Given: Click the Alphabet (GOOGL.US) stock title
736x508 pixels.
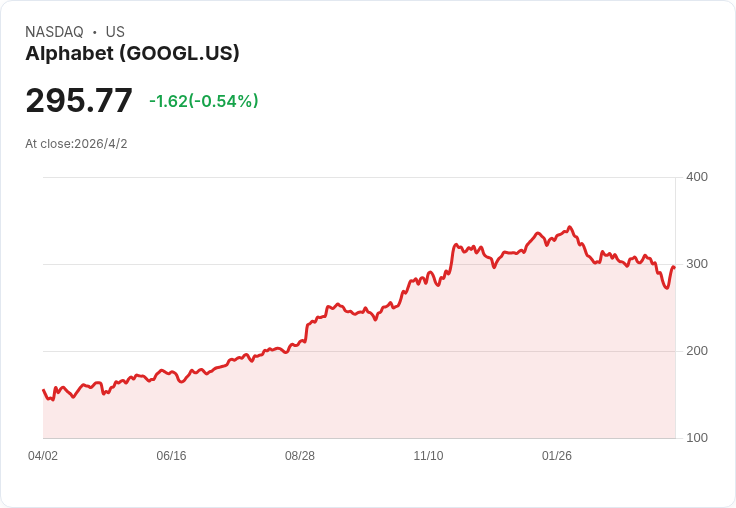Looking at the screenshot, I should click(x=132, y=54).
